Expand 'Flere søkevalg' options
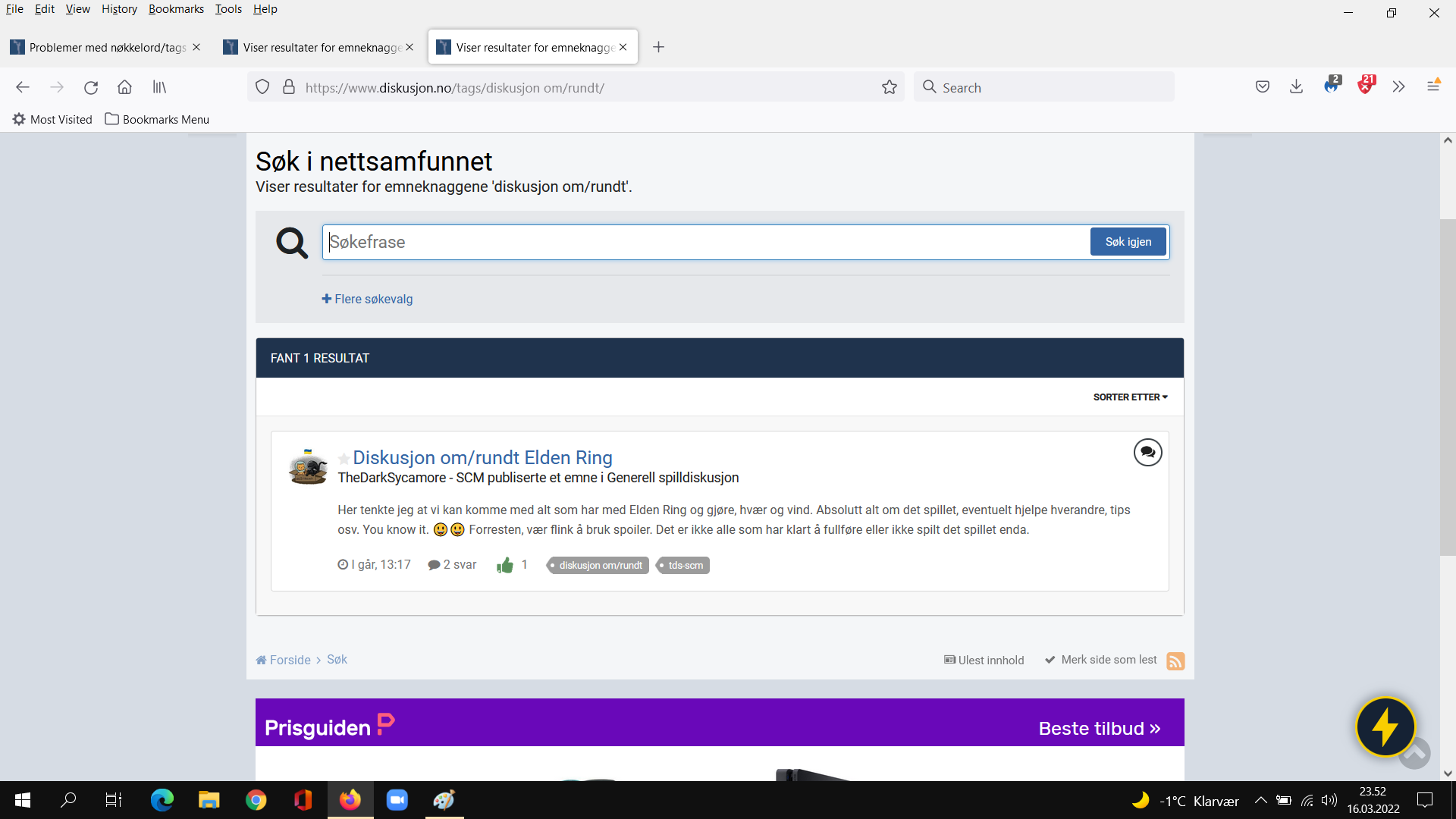Screen dimensions: 1456x819 367,299
